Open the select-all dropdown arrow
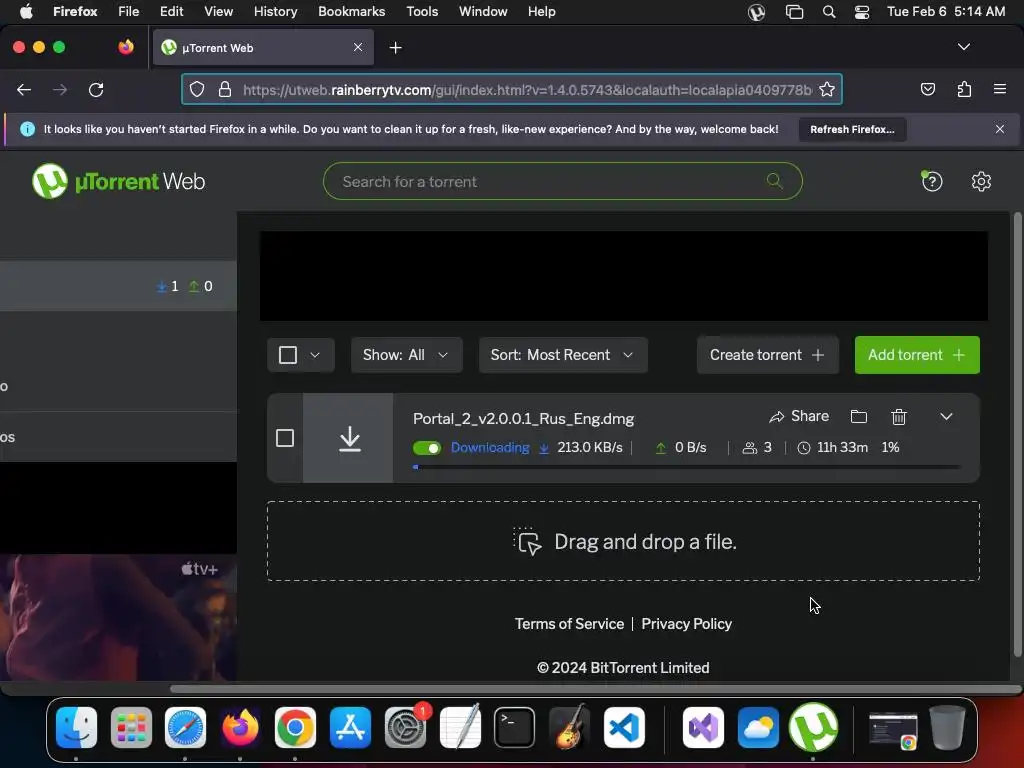The image size is (1024, 768). [x=315, y=355]
